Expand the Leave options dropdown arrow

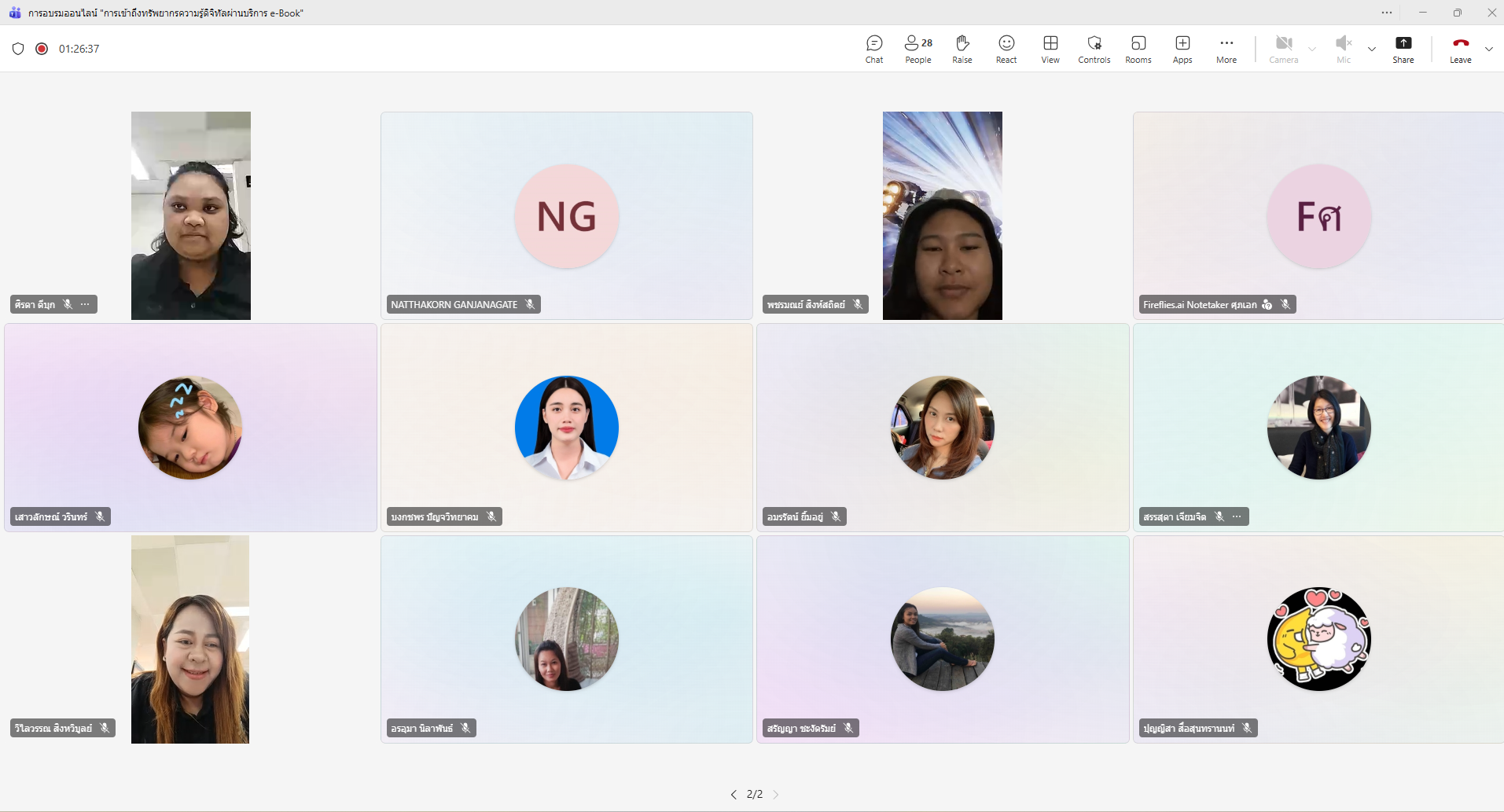click(x=1489, y=49)
